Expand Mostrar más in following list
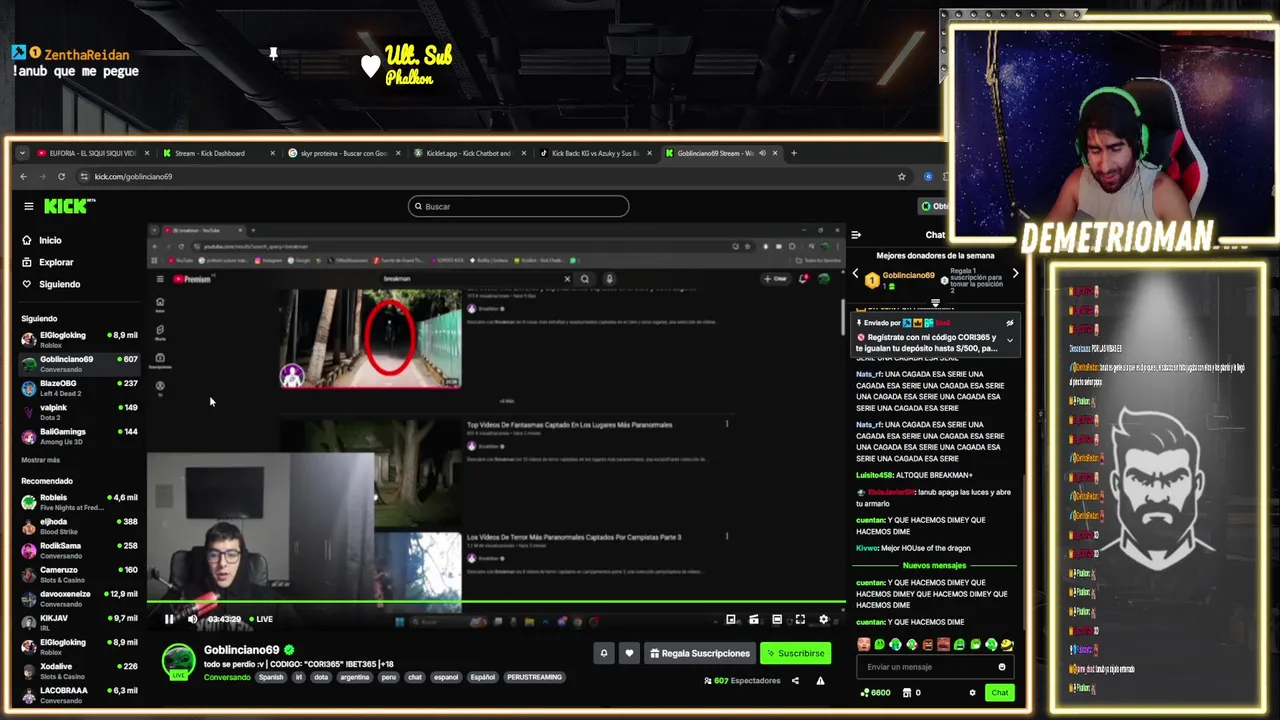This screenshot has width=1280, height=720. pos(41,460)
